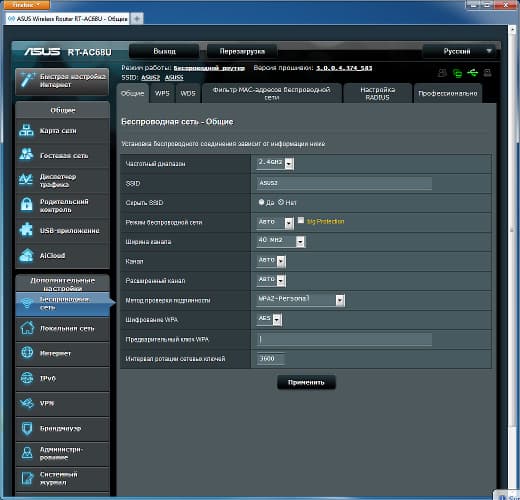The width and height of the screenshot is (520, 500).
Task: Open the channel width 40 MHz dropdown
Action: 281,241
